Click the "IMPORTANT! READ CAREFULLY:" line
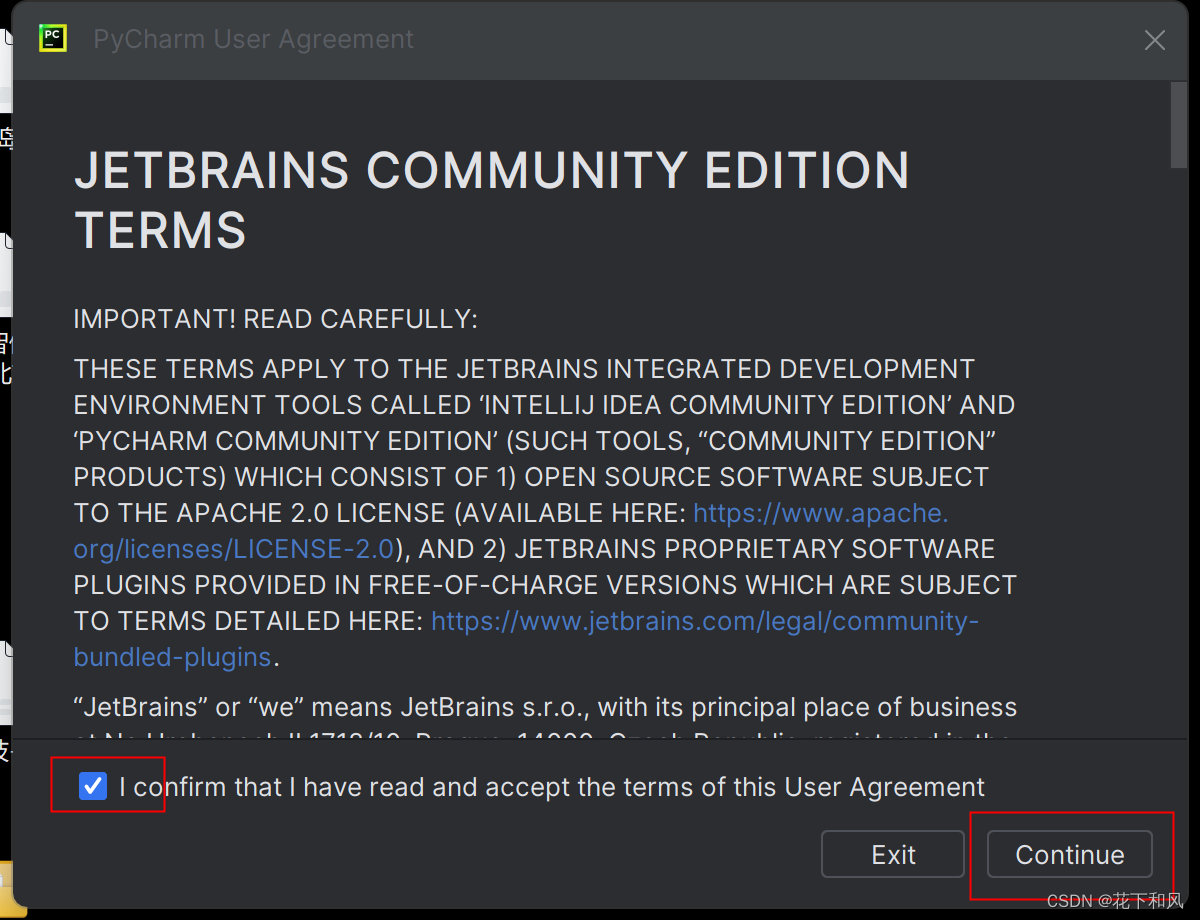 coord(276,320)
